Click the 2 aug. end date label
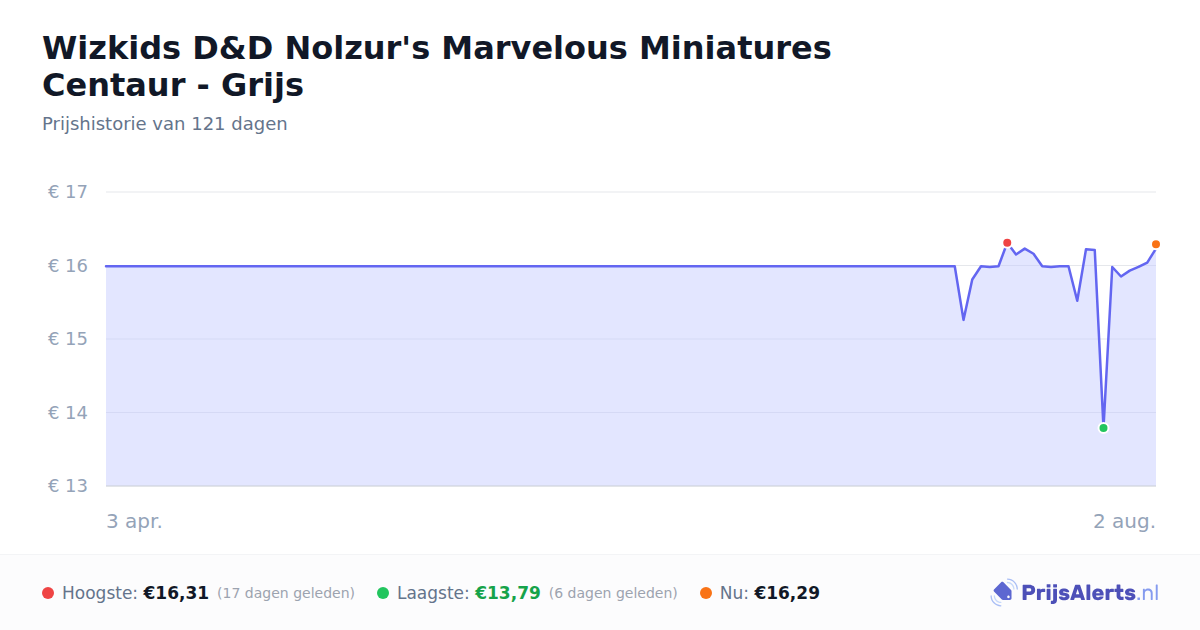Image resolution: width=1200 pixels, height=630 pixels. (1124, 521)
